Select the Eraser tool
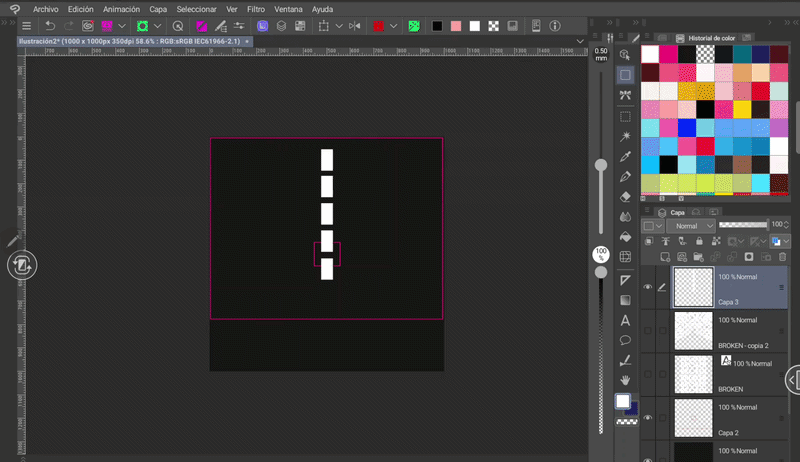 click(625, 197)
